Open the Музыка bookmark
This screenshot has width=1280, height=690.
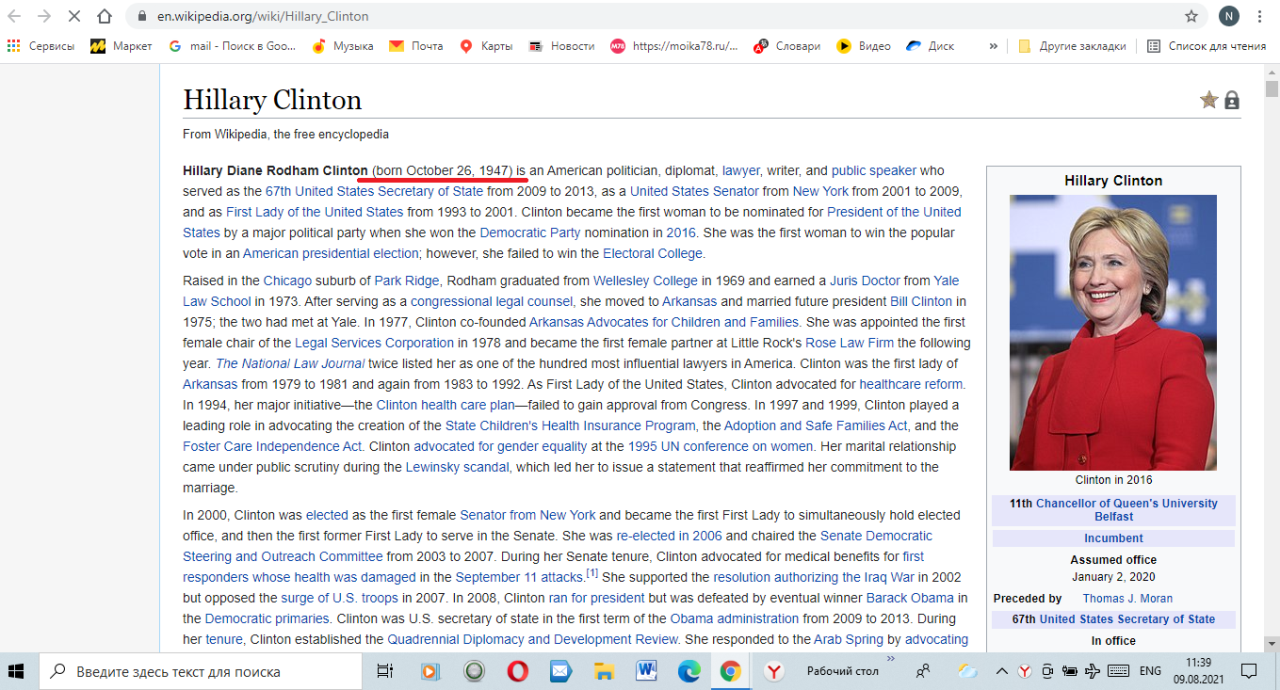[x=342, y=46]
